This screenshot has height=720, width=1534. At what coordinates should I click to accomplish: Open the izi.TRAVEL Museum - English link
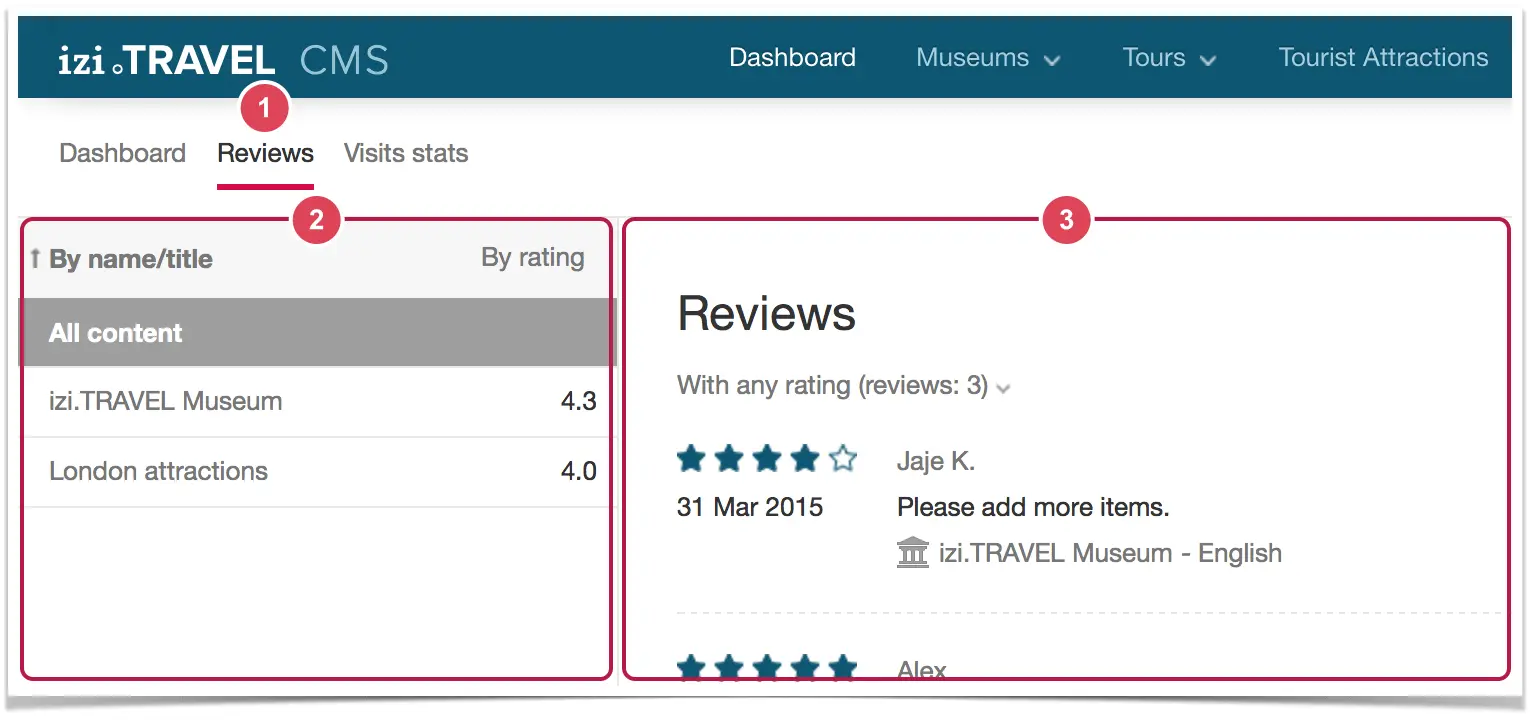click(x=1110, y=553)
